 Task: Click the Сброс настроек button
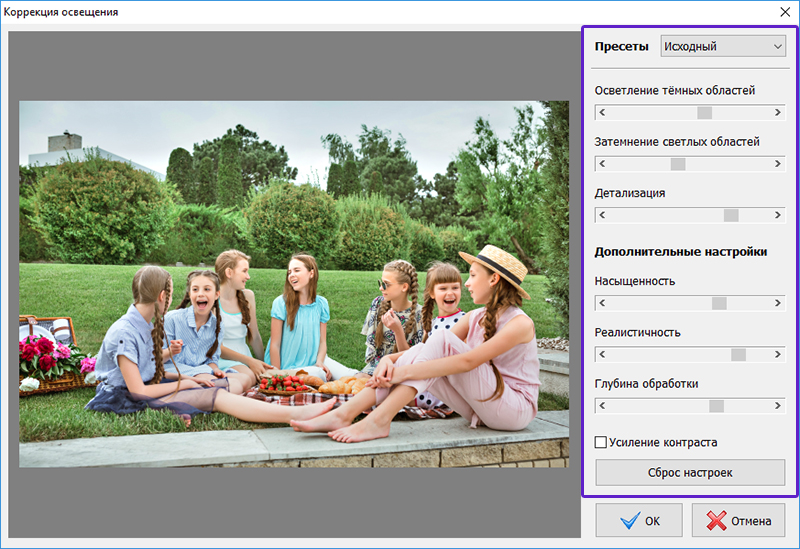point(690,472)
